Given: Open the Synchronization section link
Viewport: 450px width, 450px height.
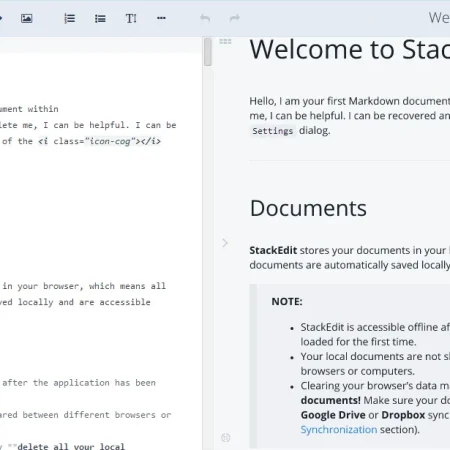Looking at the screenshot, I should [339, 429].
